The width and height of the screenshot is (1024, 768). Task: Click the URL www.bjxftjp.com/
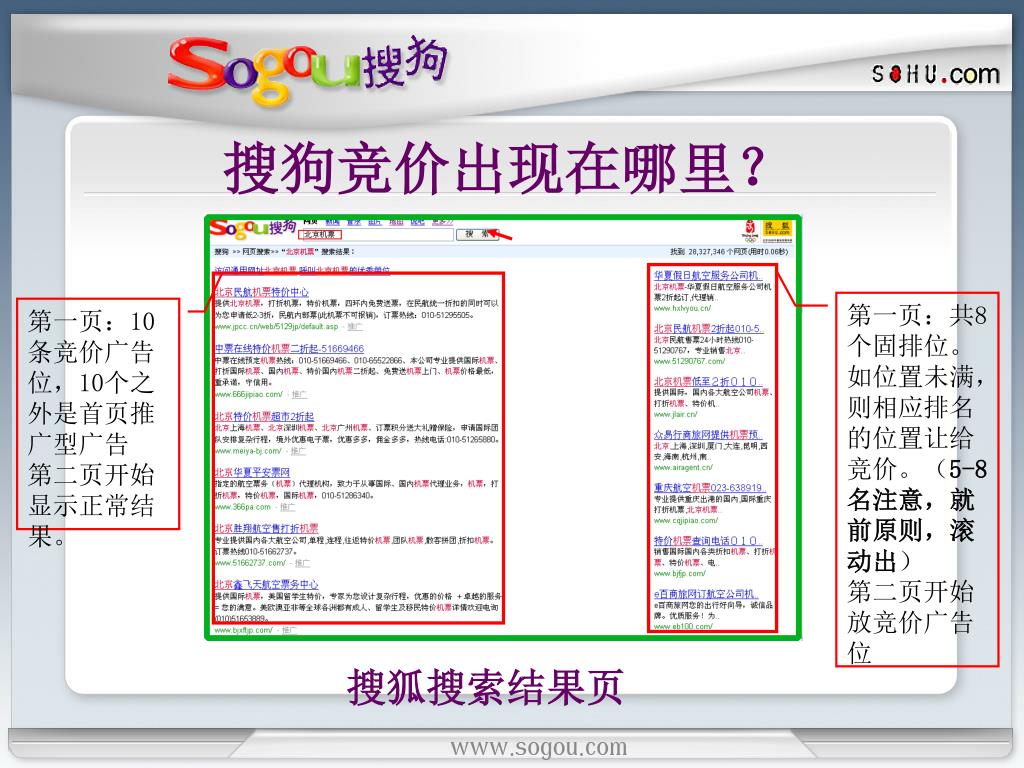[x=244, y=630]
